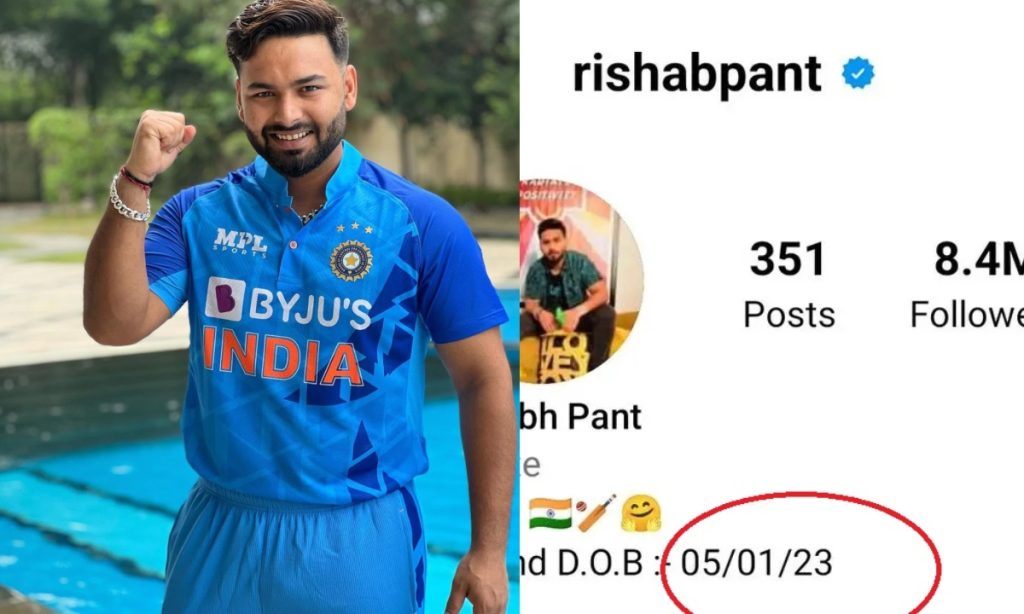Click the blue verified badge beside rishabpant

[857, 73]
